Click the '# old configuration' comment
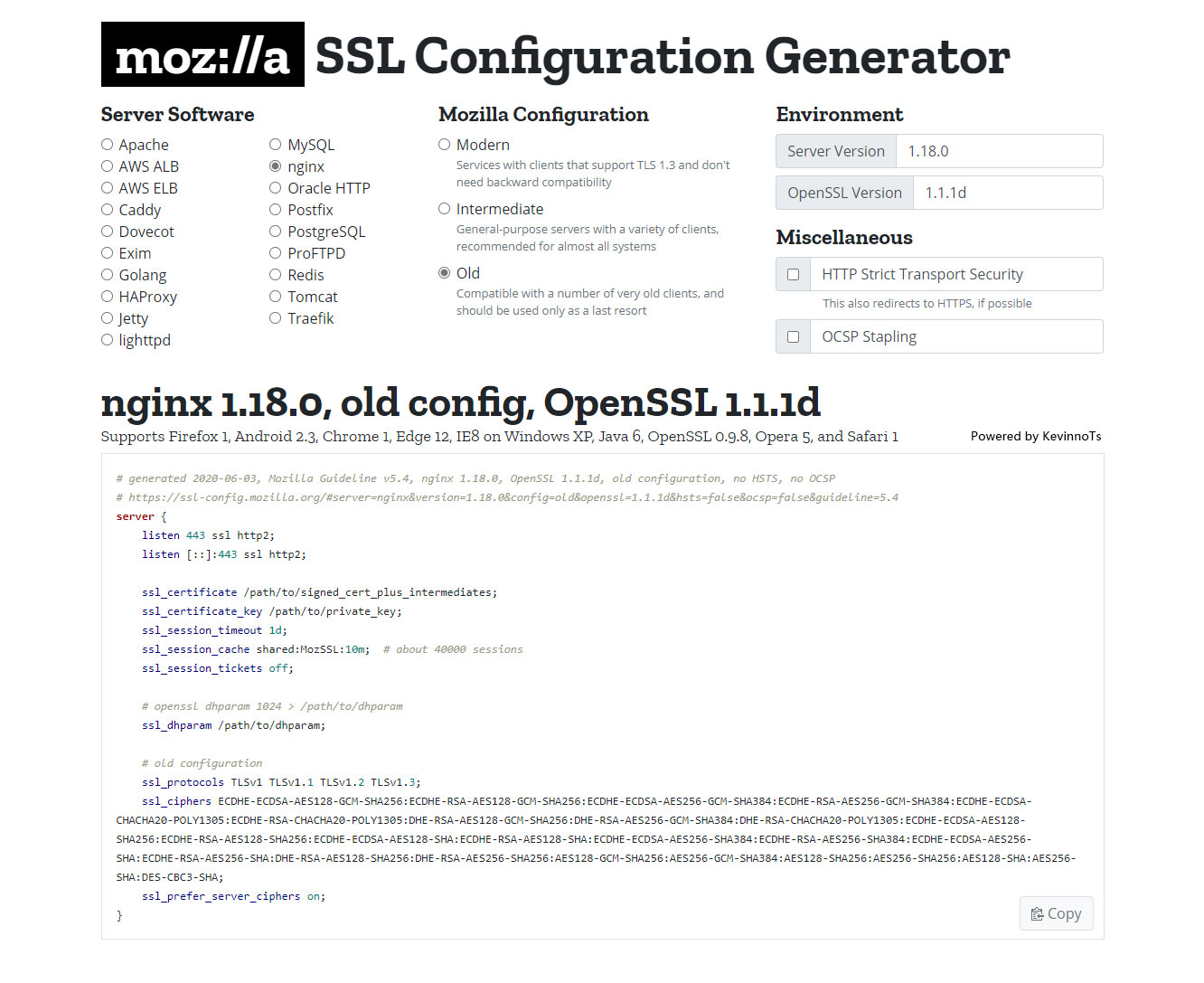Viewport: 1204px width, 983px height. point(202,763)
